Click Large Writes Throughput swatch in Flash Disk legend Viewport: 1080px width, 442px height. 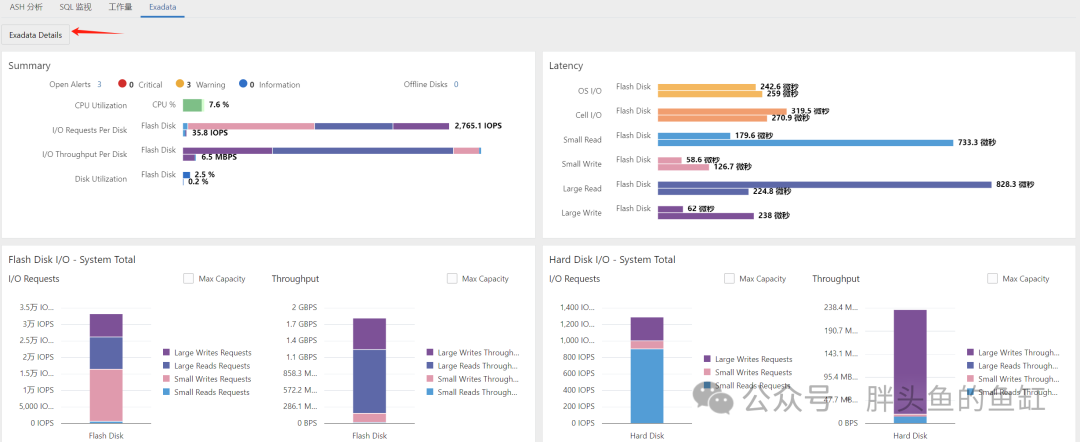click(430, 352)
